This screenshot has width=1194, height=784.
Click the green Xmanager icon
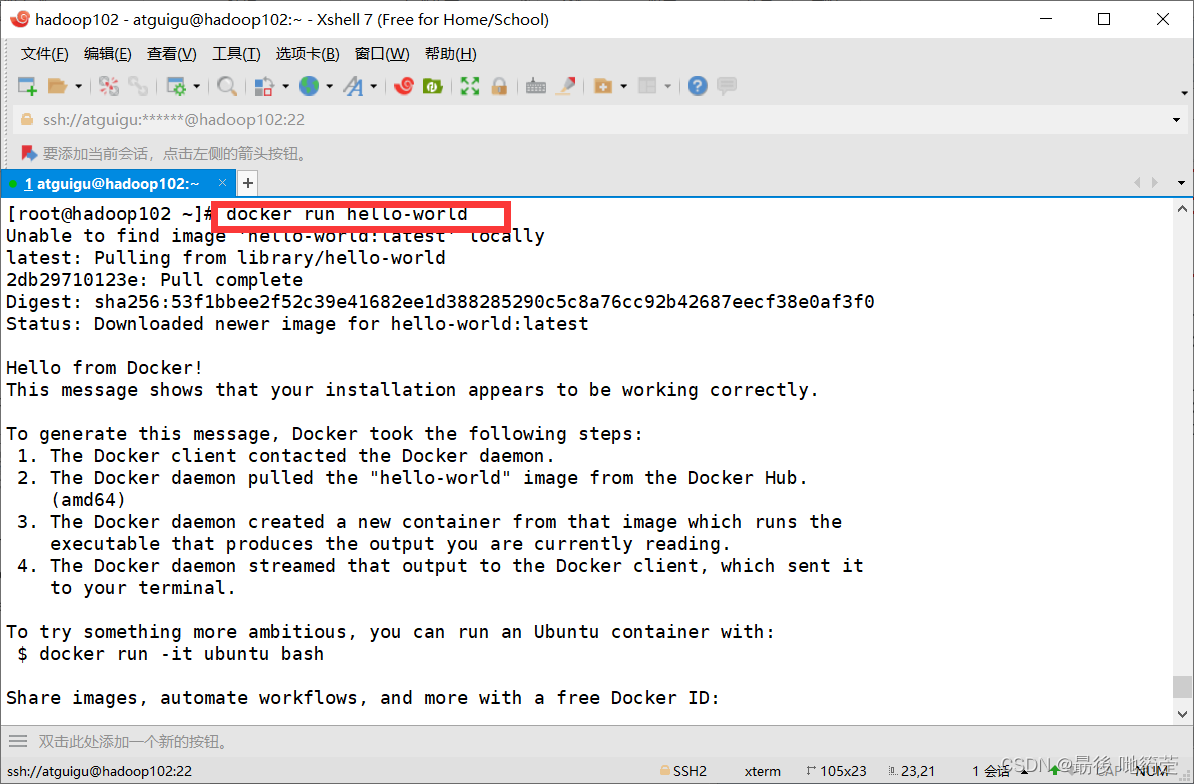433,86
